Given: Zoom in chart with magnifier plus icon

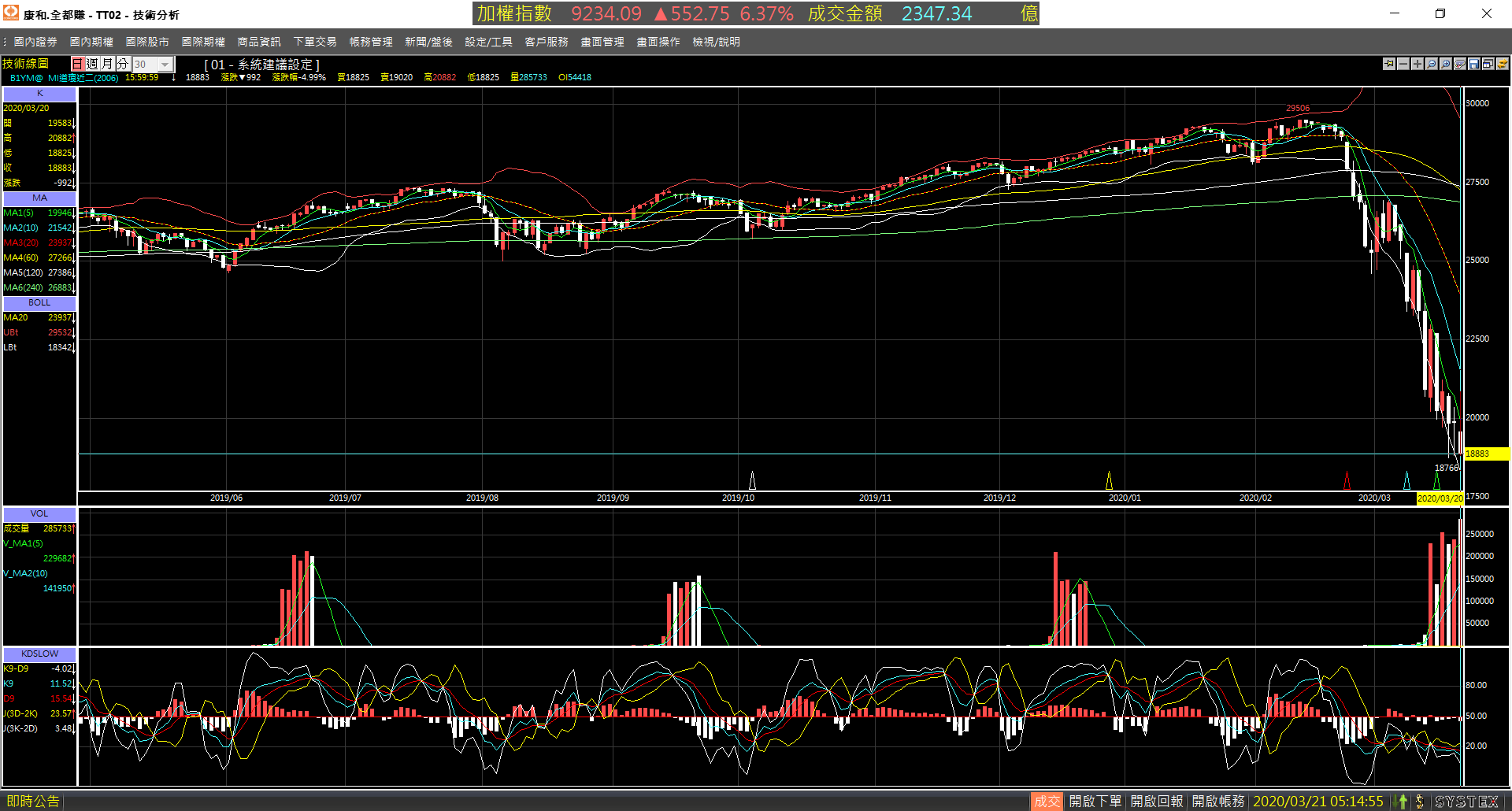Looking at the screenshot, I should click(x=1446, y=64).
